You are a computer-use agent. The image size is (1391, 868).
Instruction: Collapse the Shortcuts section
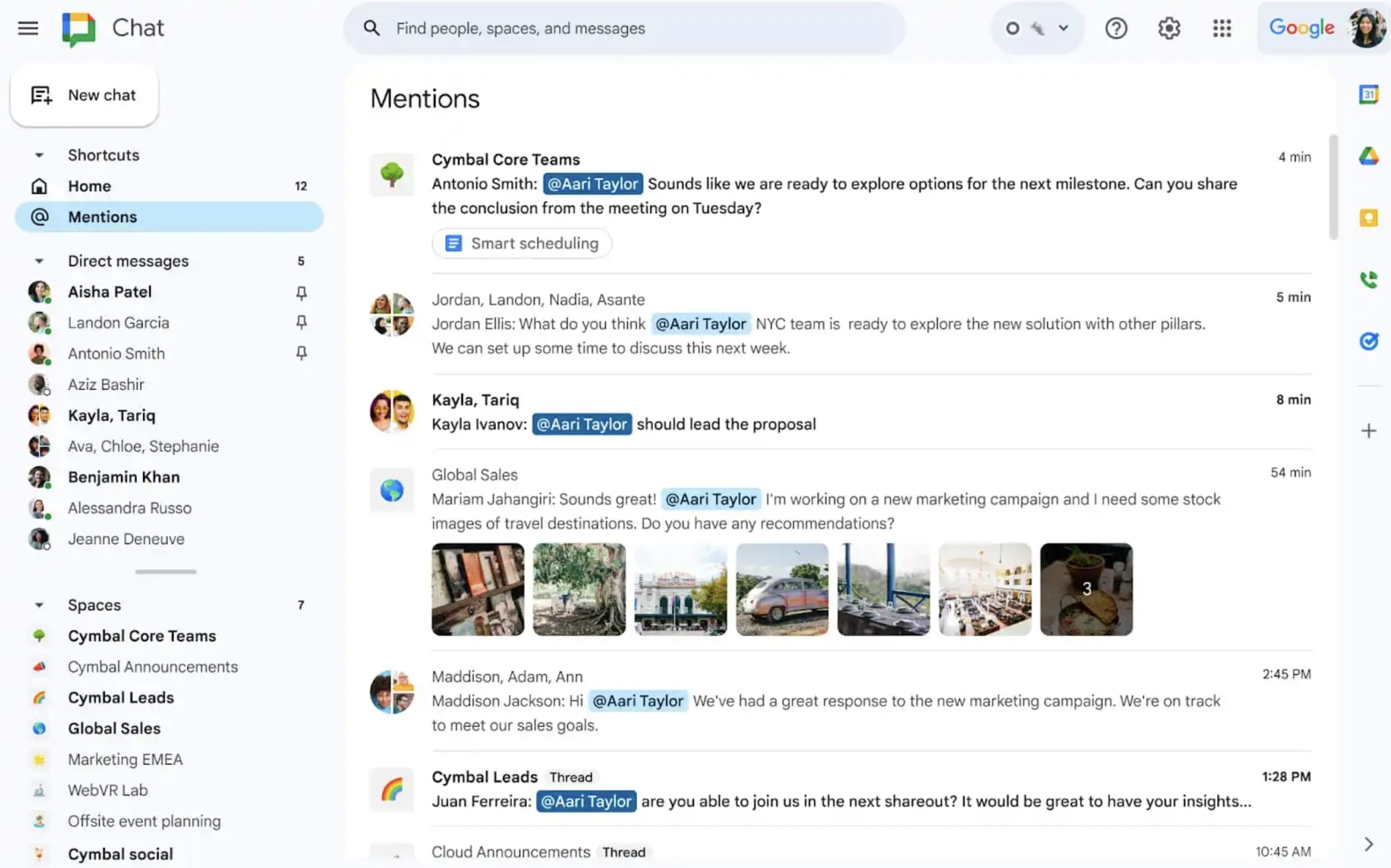39,155
